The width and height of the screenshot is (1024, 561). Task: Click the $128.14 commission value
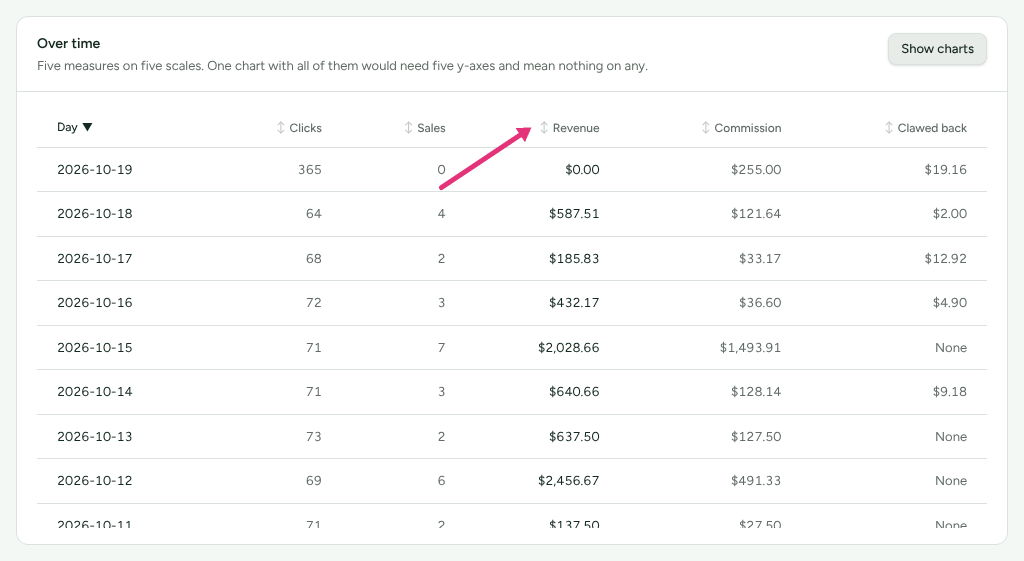pyautogui.click(x=756, y=392)
